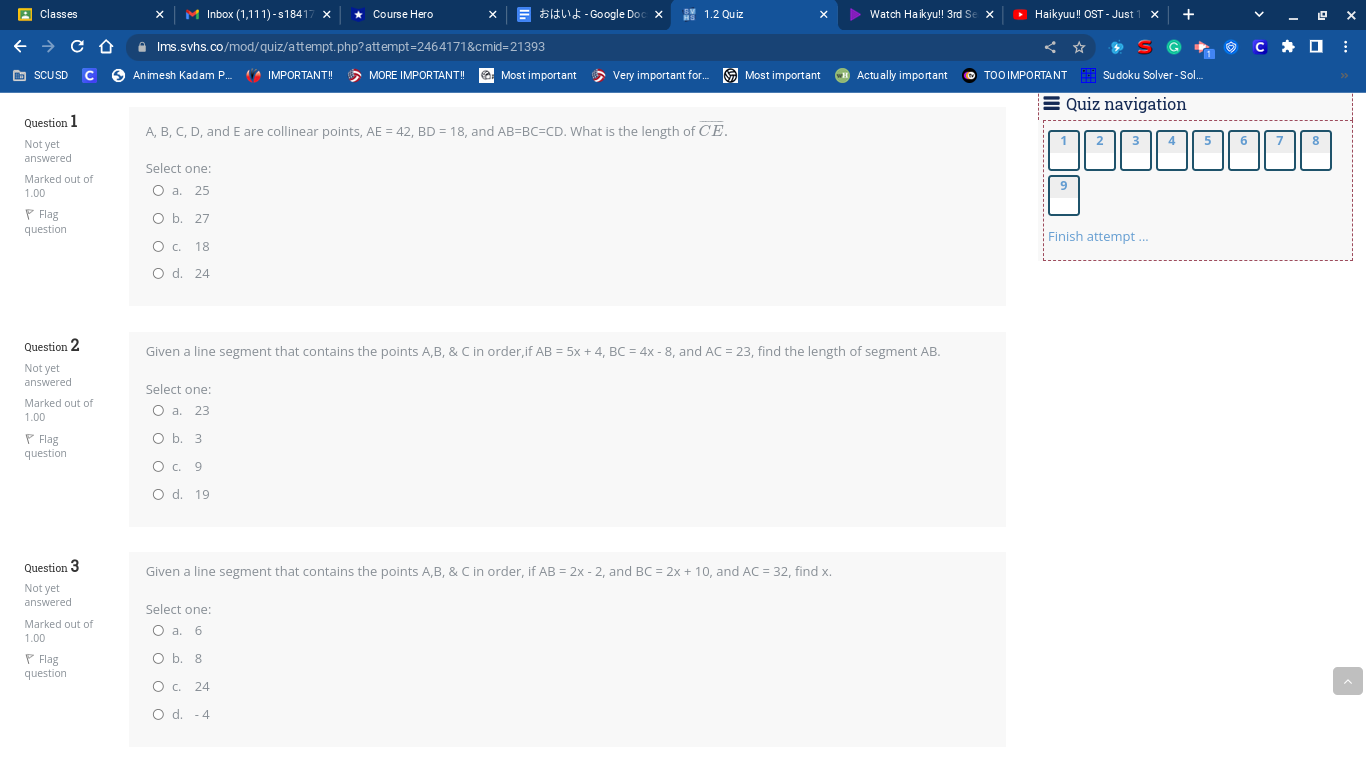Flag Question 3
The width and height of the screenshot is (1366, 768).
45,666
